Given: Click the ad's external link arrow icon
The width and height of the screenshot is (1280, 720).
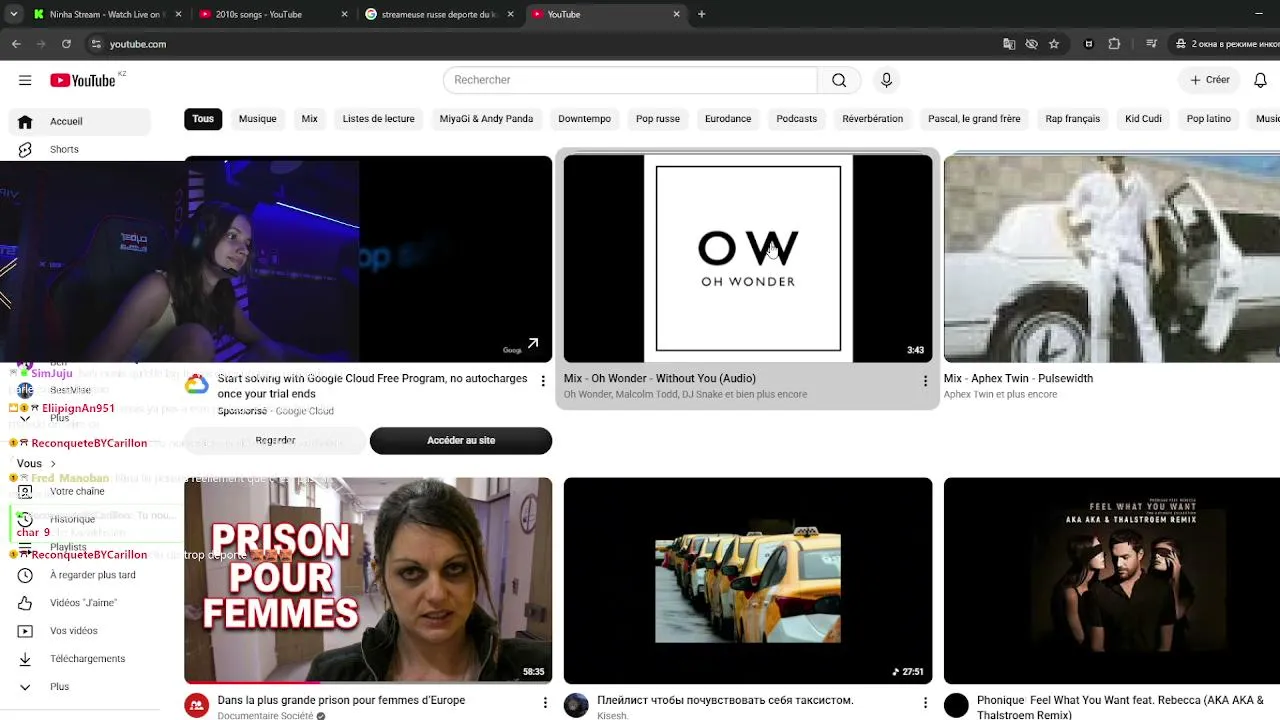Looking at the screenshot, I should pyautogui.click(x=533, y=344).
